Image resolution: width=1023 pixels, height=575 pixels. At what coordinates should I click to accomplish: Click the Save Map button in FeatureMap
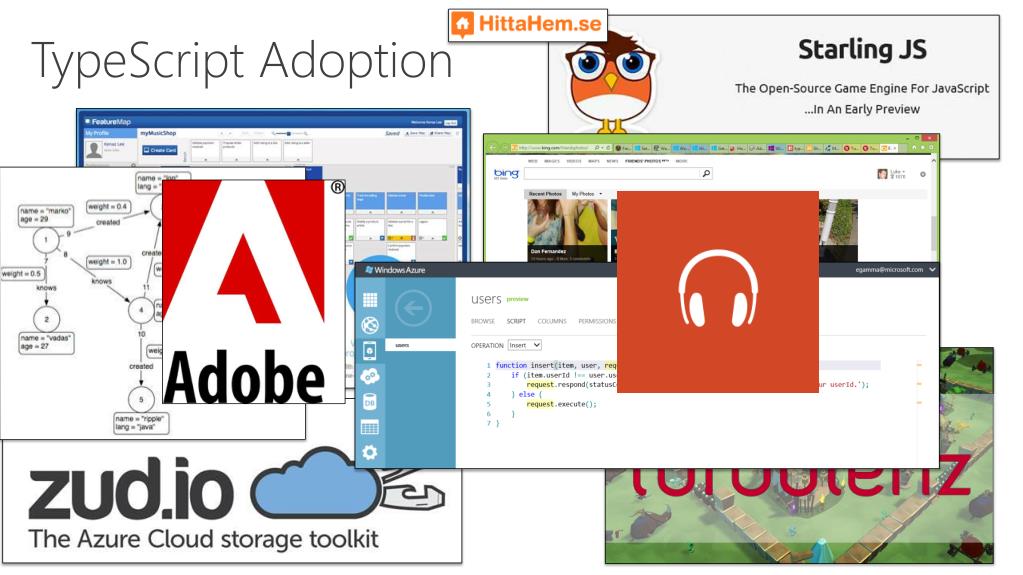point(415,133)
